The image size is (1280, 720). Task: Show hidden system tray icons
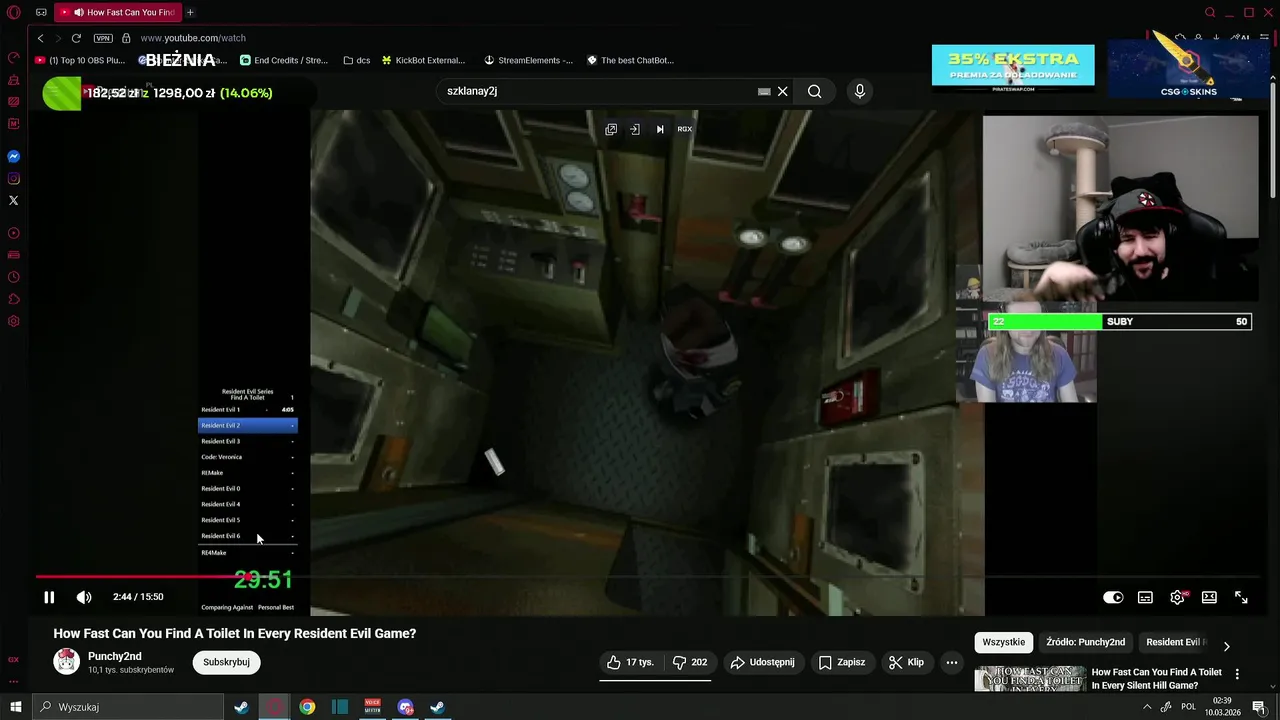coord(1147,706)
